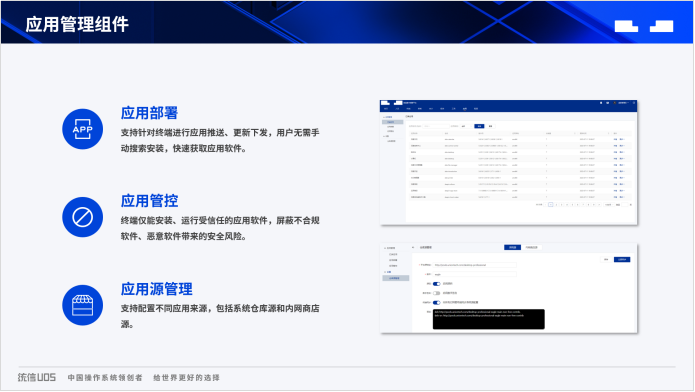The width and height of the screenshot is (695, 392).
Task: Enable the middle grey toggle in the source form
Action: click(437, 293)
